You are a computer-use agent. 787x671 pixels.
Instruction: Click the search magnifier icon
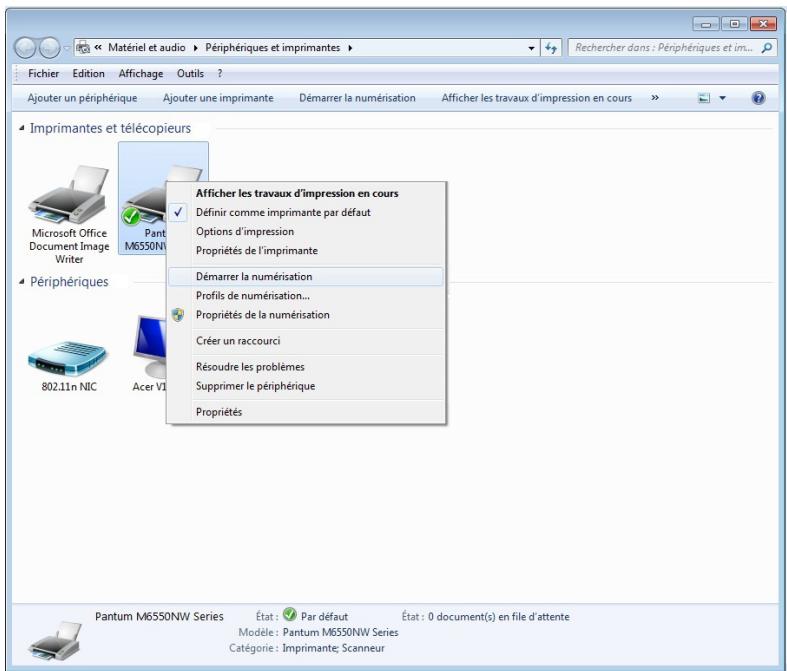pyautogui.click(x=765, y=46)
